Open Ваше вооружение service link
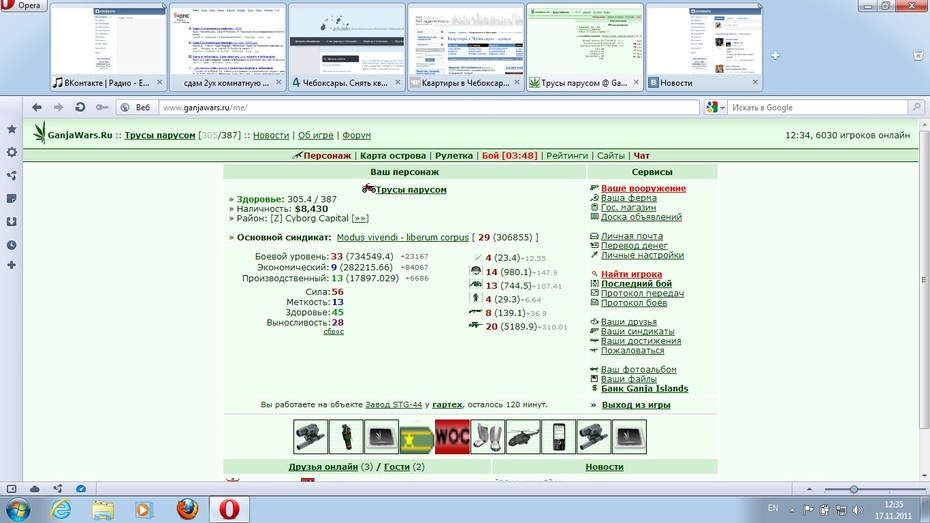Viewport: 930px width, 523px height. [x=644, y=189]
